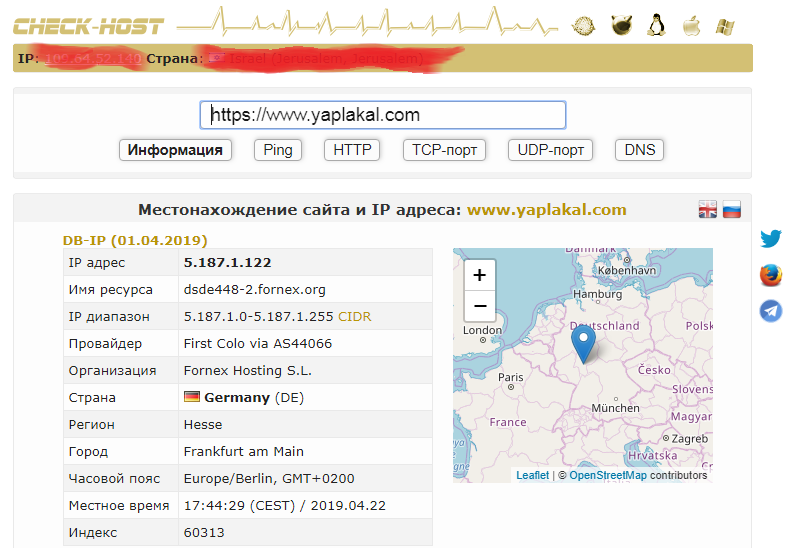Open the www.yaplakal.com heading link
This screenshot has height=548, width=803.
546,209
